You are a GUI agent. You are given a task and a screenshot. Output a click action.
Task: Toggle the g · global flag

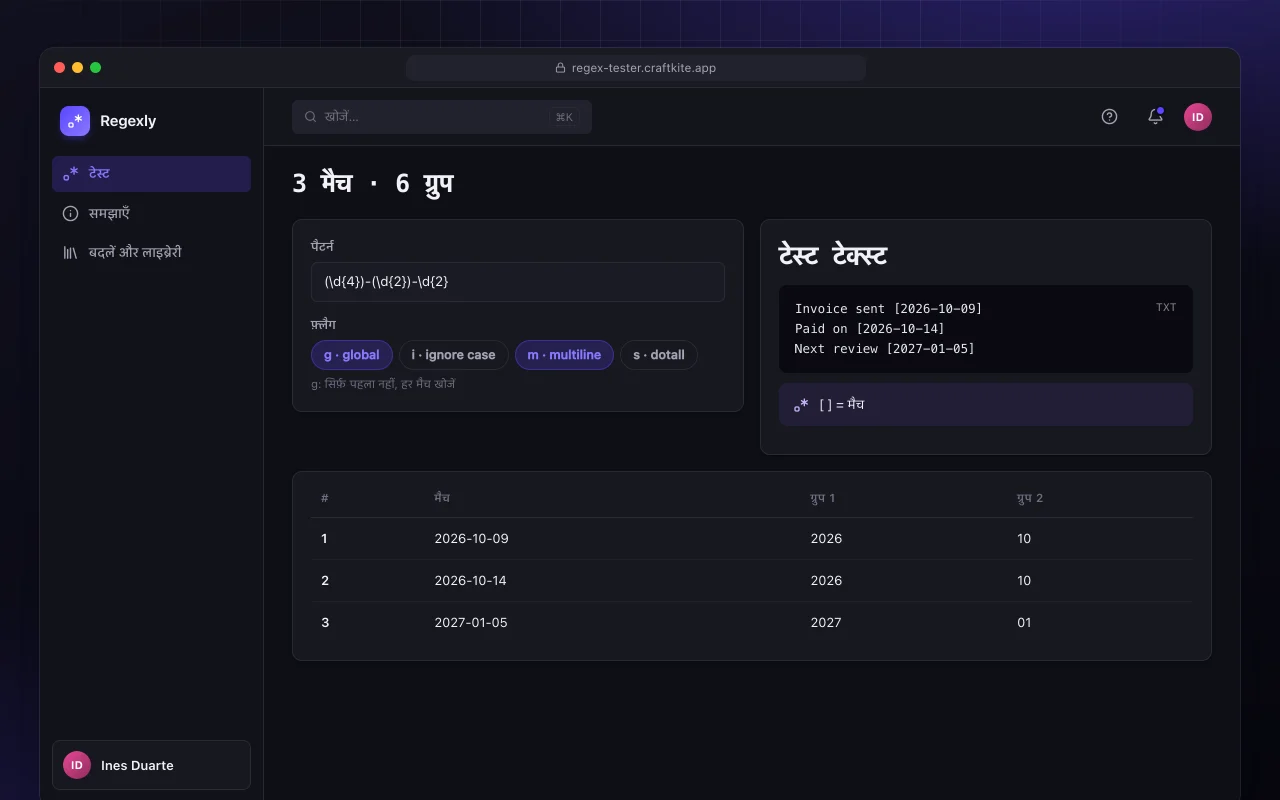(352, 355)
